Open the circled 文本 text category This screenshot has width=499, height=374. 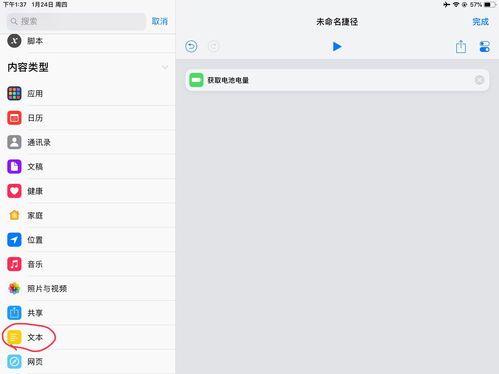[87, 337]
